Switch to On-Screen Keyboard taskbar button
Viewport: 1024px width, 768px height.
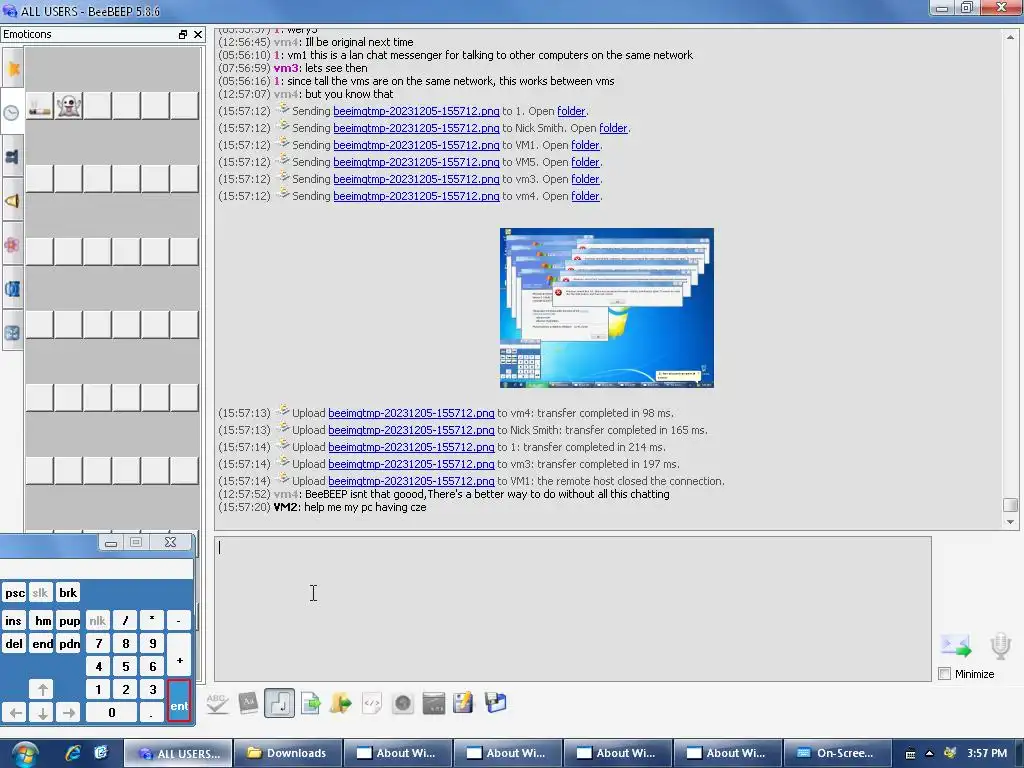(x=837, y=753)
